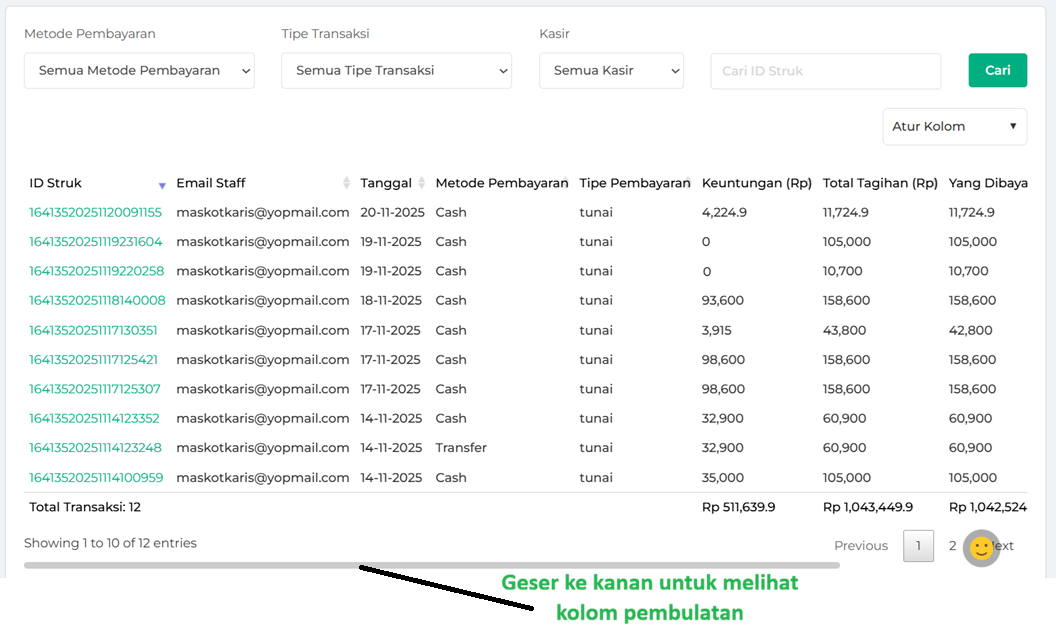Viewport: 1057px width, 643px height.
Task: Open receipt 16413520251114123248 with Transfer payment
Action: (x=95, y=448)
